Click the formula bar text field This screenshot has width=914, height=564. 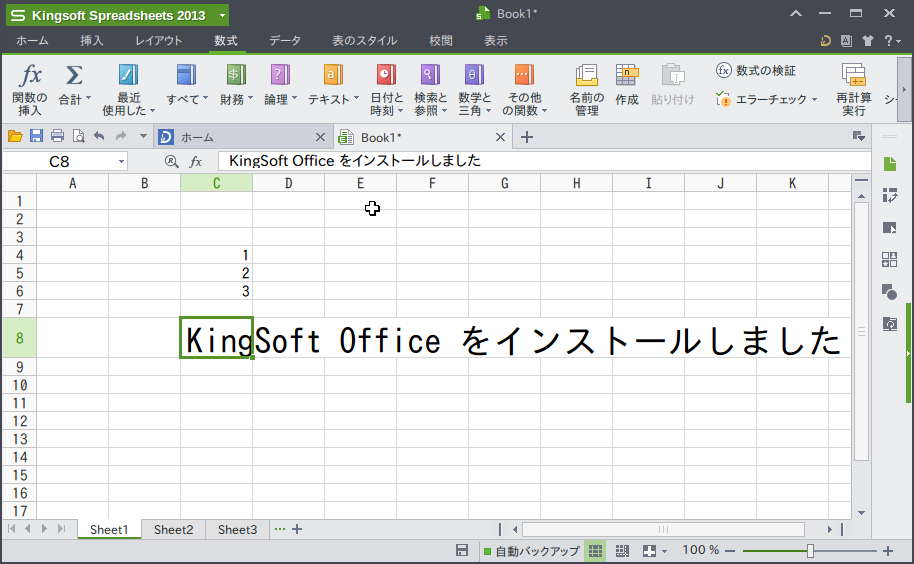(544, 161)
